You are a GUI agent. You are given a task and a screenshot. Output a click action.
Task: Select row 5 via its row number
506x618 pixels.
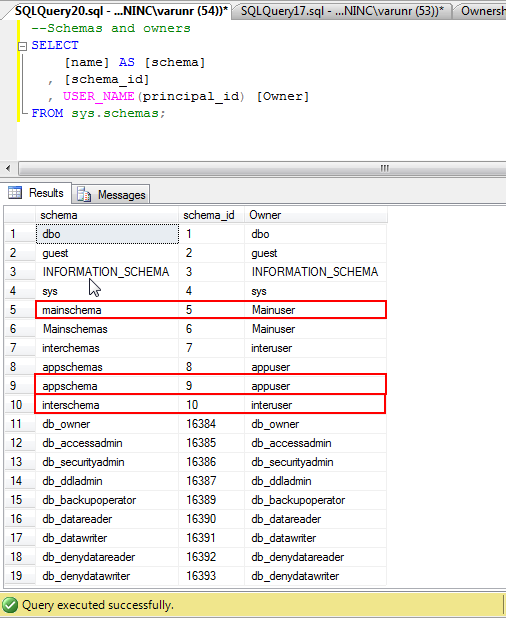(x=20, y=310)
